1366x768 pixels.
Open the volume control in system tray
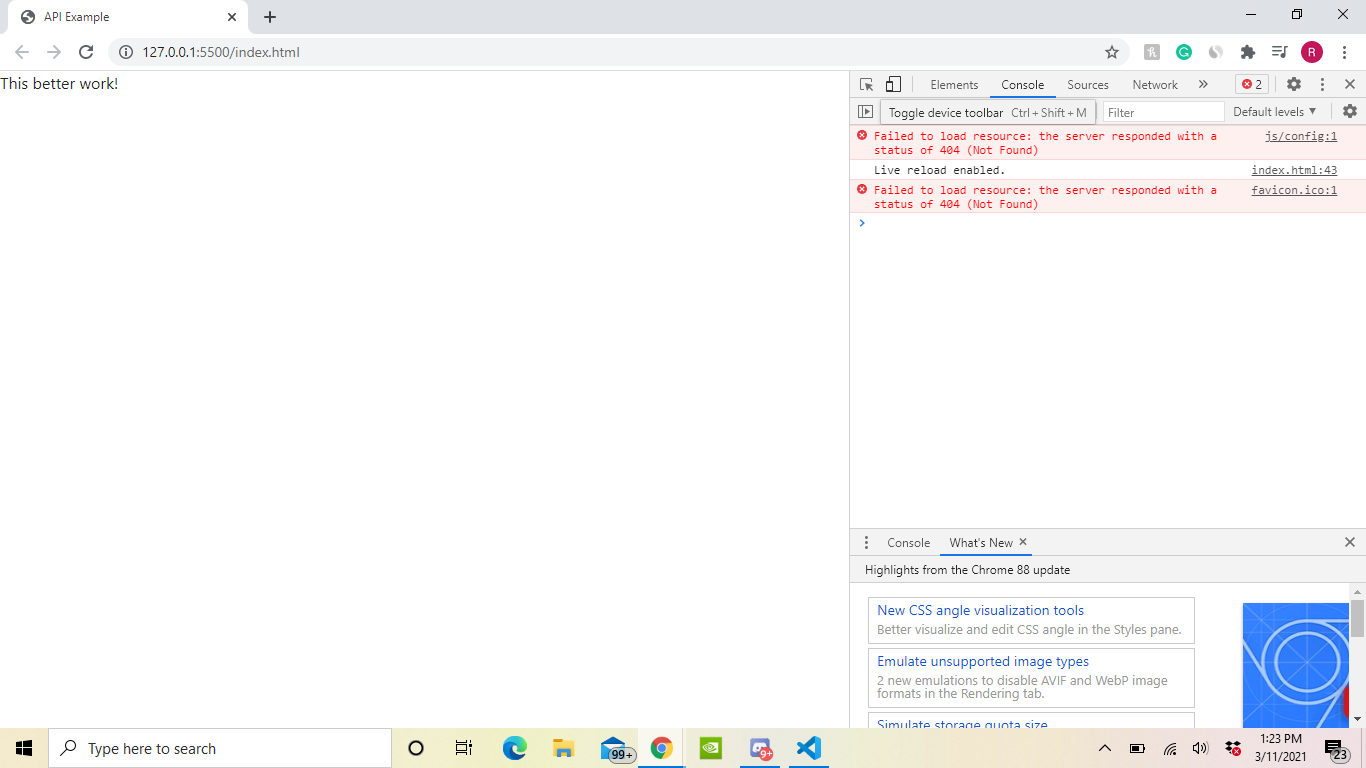click(x=1200, y=748)
